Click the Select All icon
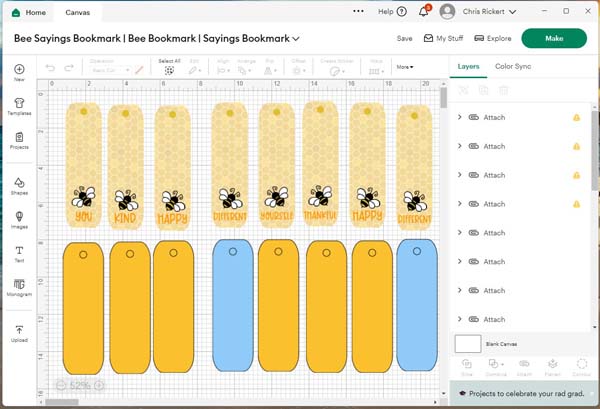The width and height of the screenshot is (600, 409). [x=169, y=70]
